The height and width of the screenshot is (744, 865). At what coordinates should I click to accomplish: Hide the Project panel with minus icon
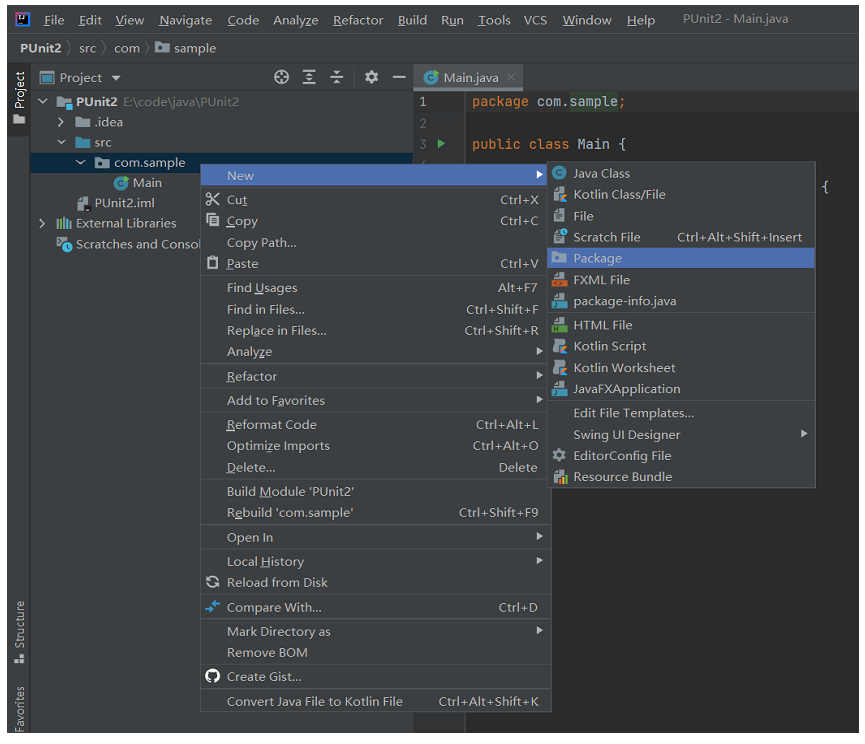point(399,77)
